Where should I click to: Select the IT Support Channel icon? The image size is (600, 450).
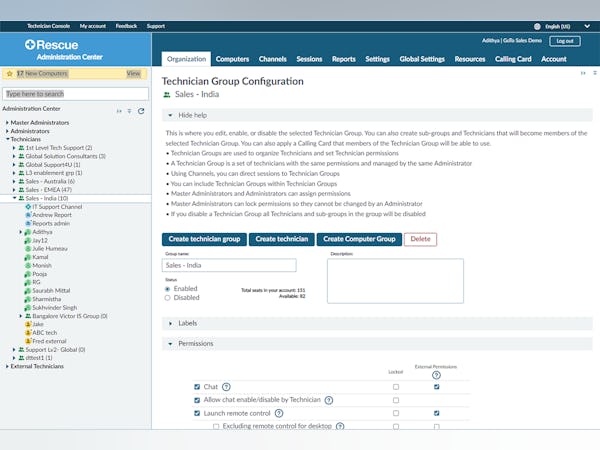(28, 207)
